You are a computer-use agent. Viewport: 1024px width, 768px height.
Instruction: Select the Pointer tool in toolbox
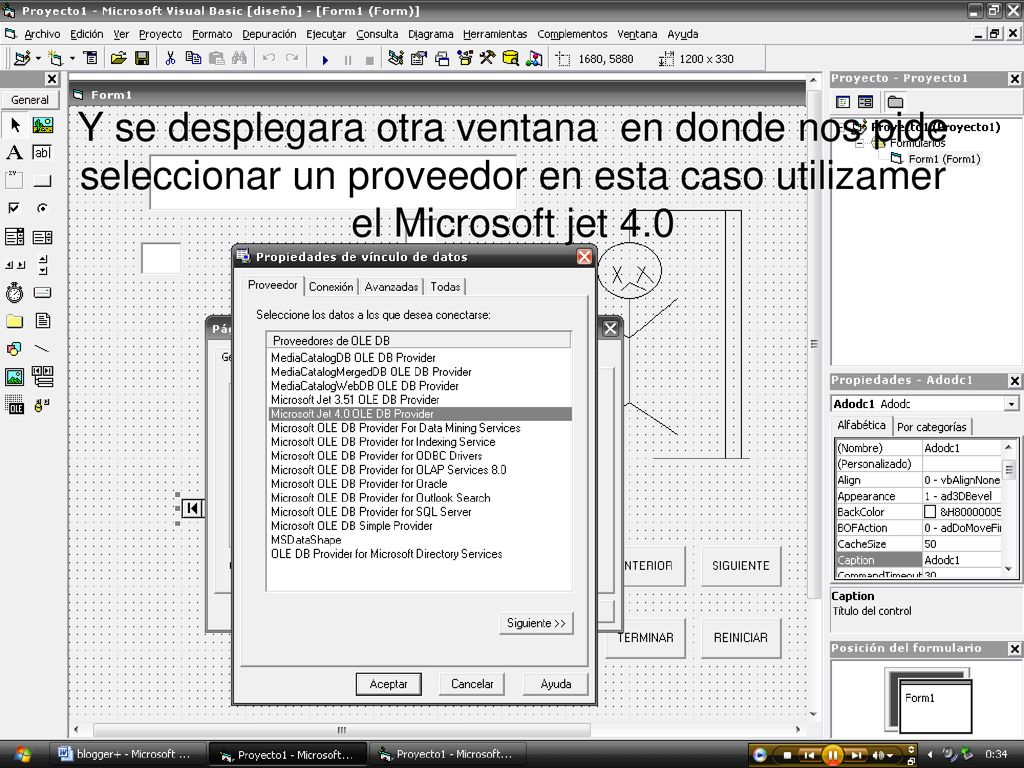(x=15, y=125)
